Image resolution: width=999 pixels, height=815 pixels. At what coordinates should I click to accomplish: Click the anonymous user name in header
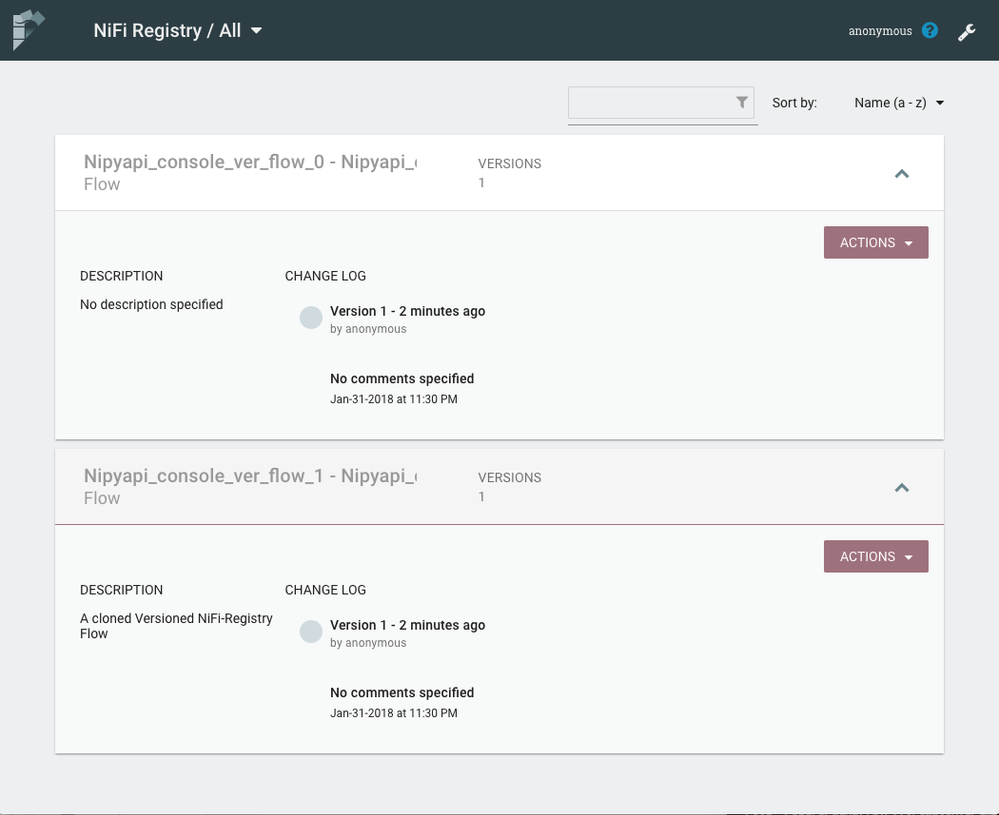[x=880, y=31]
